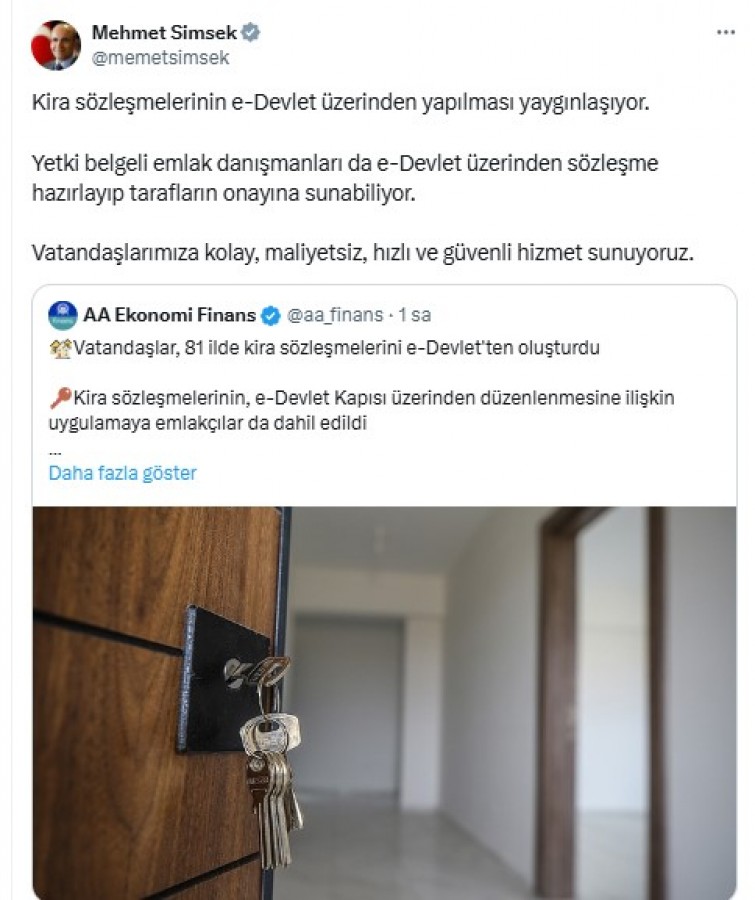
Task: Click quoted headline 'Vatandaşlar, 81 ilde kira'
Action: 336,348
